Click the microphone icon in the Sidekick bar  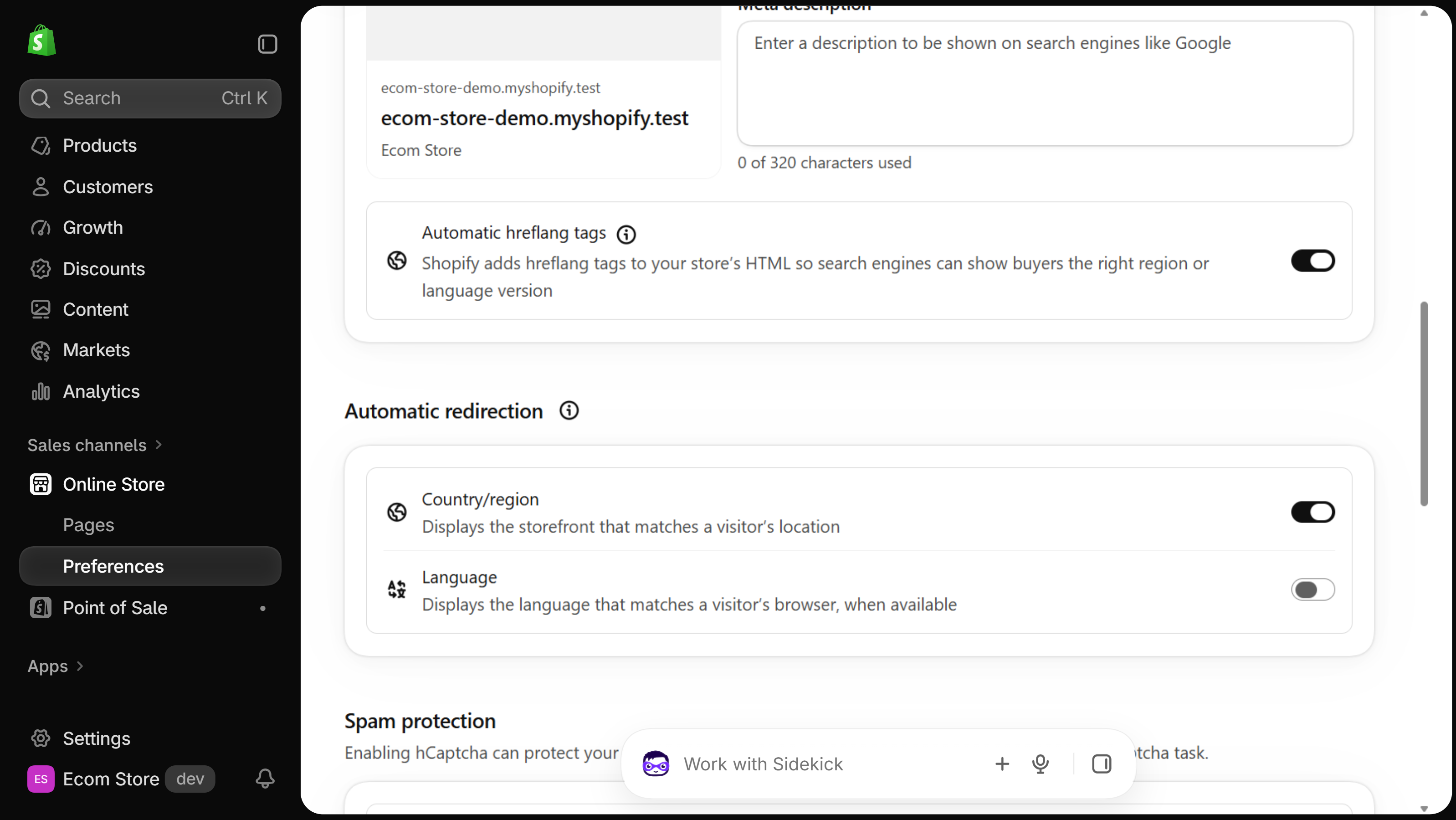coord(1041,764)
